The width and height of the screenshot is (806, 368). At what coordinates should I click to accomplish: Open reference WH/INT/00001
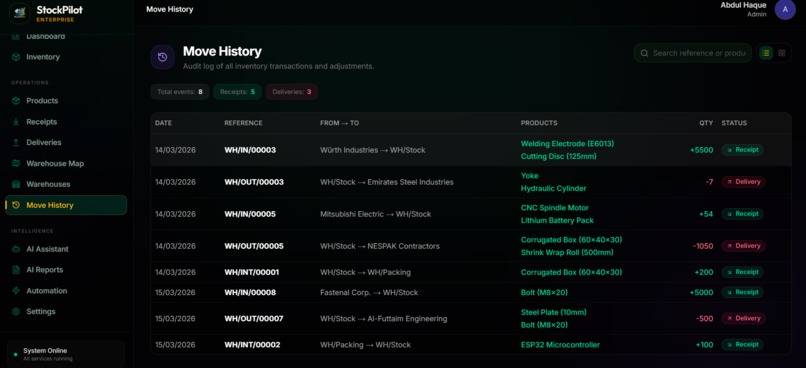[x=252, y=272]
